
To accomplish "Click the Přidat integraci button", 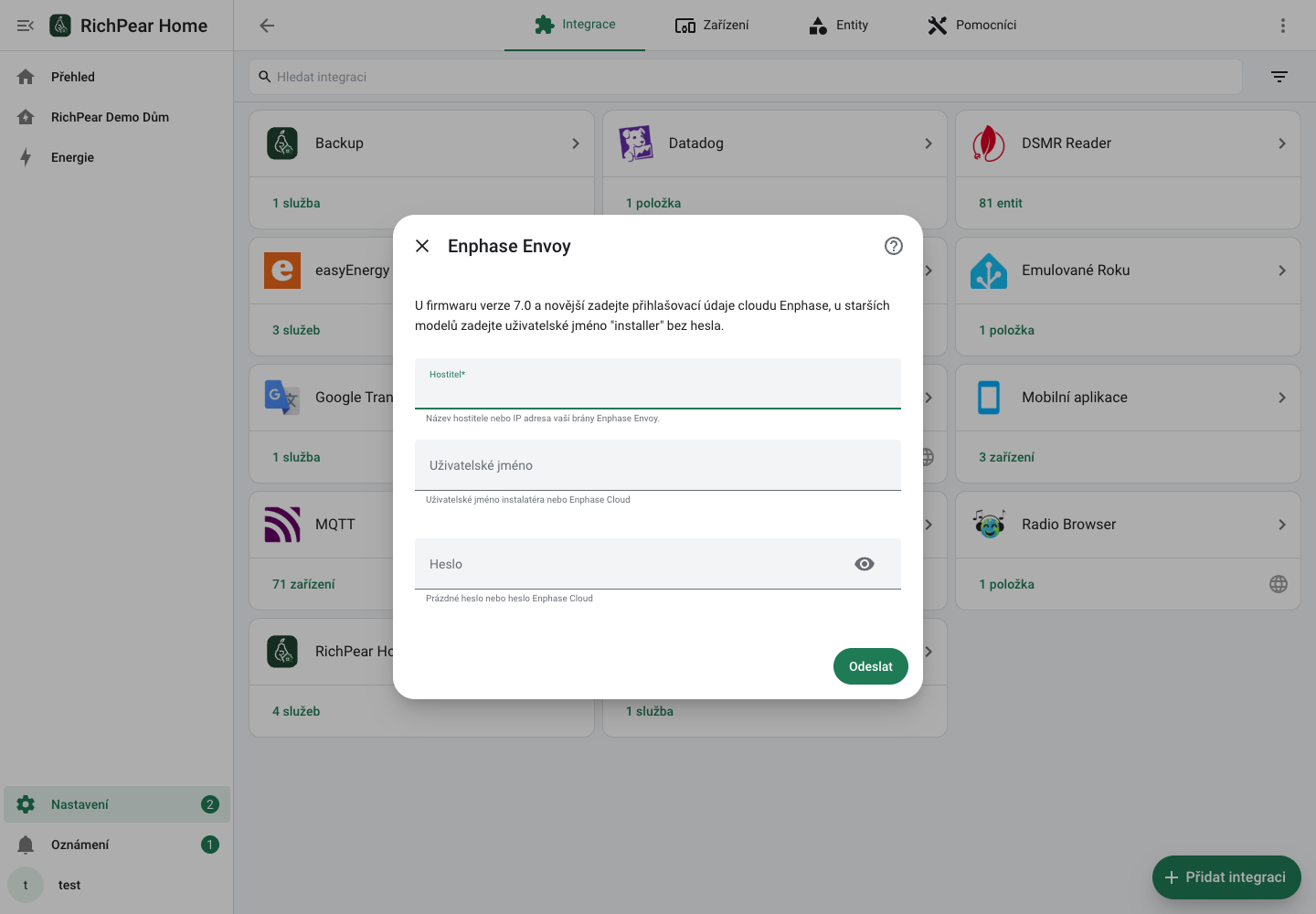I will tap(1226, 877).
